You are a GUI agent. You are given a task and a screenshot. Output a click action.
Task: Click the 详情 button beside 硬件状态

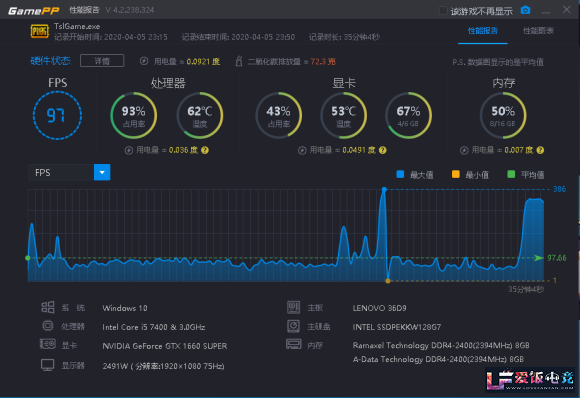click(102, 61)
